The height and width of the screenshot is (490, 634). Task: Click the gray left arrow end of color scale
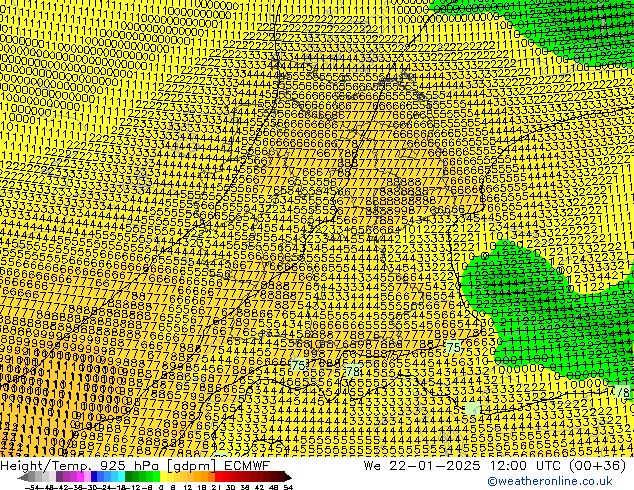pyautogui.click(x=23, y=477)
